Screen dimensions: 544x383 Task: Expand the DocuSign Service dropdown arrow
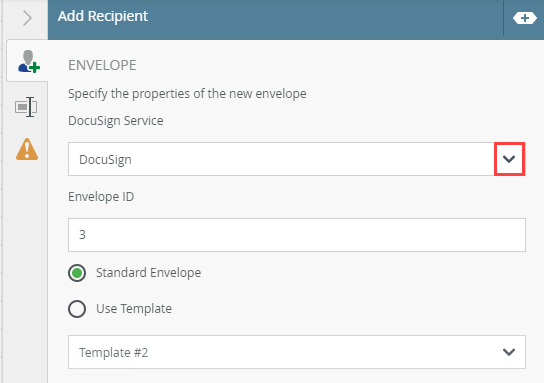click(x=509, y=159)
